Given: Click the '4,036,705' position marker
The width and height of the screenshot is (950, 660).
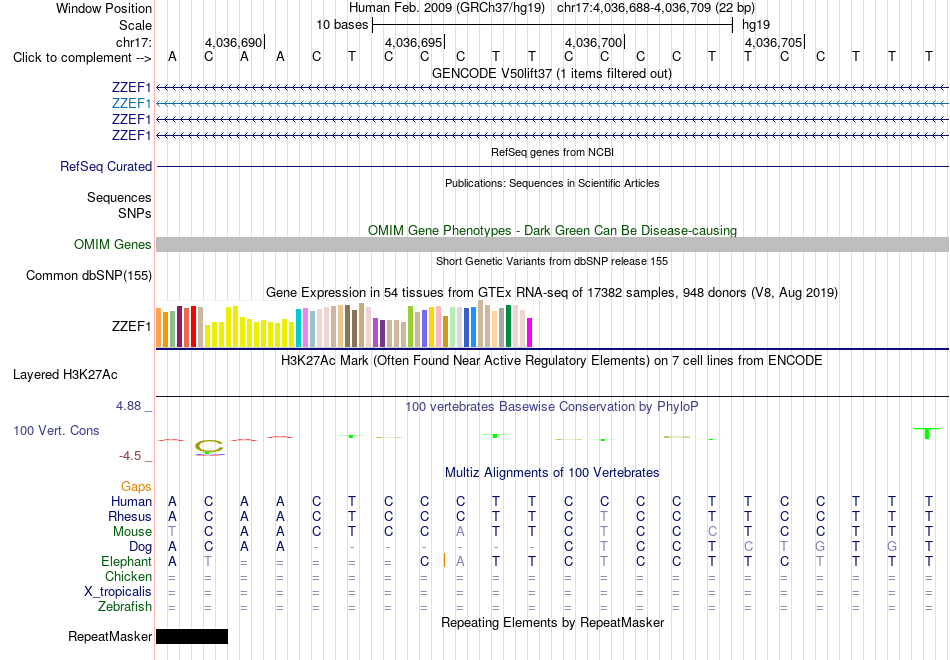Looking at the screenshot, I should (x=773, y=43).
